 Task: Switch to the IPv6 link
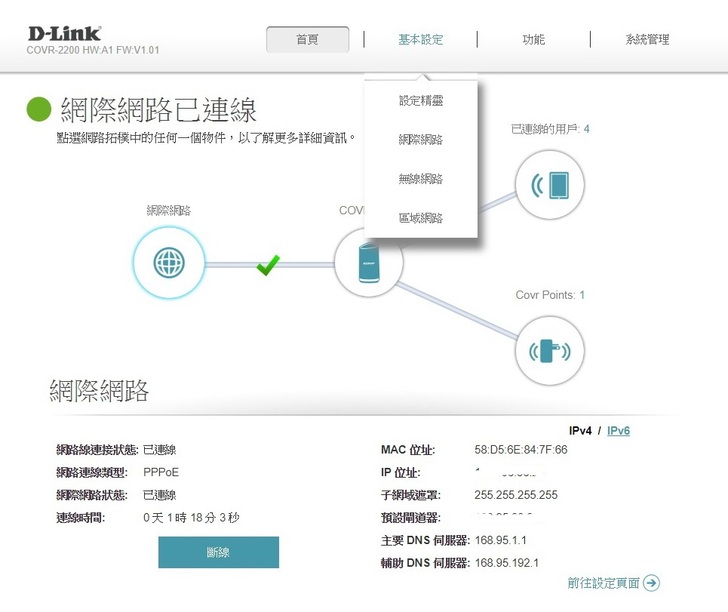(618, 430)
